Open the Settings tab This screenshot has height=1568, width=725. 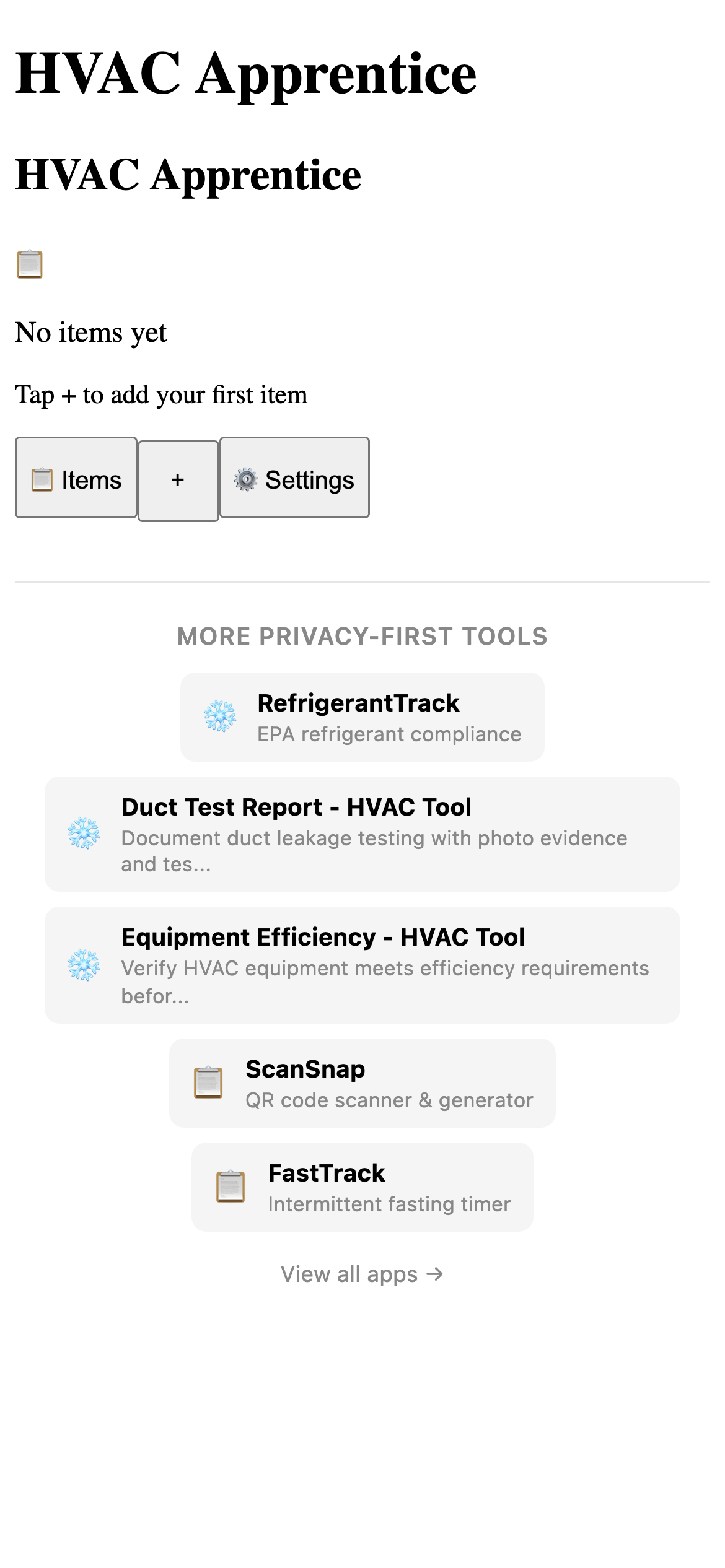pos(294,479)
